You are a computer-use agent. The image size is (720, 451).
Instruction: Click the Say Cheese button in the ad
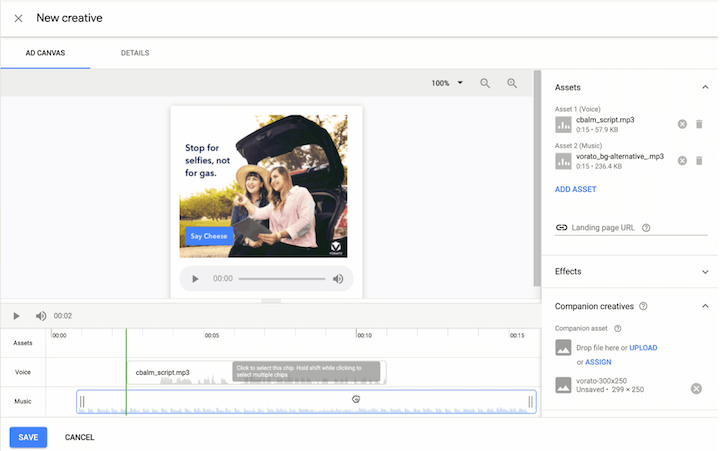(x=209, y=236)
